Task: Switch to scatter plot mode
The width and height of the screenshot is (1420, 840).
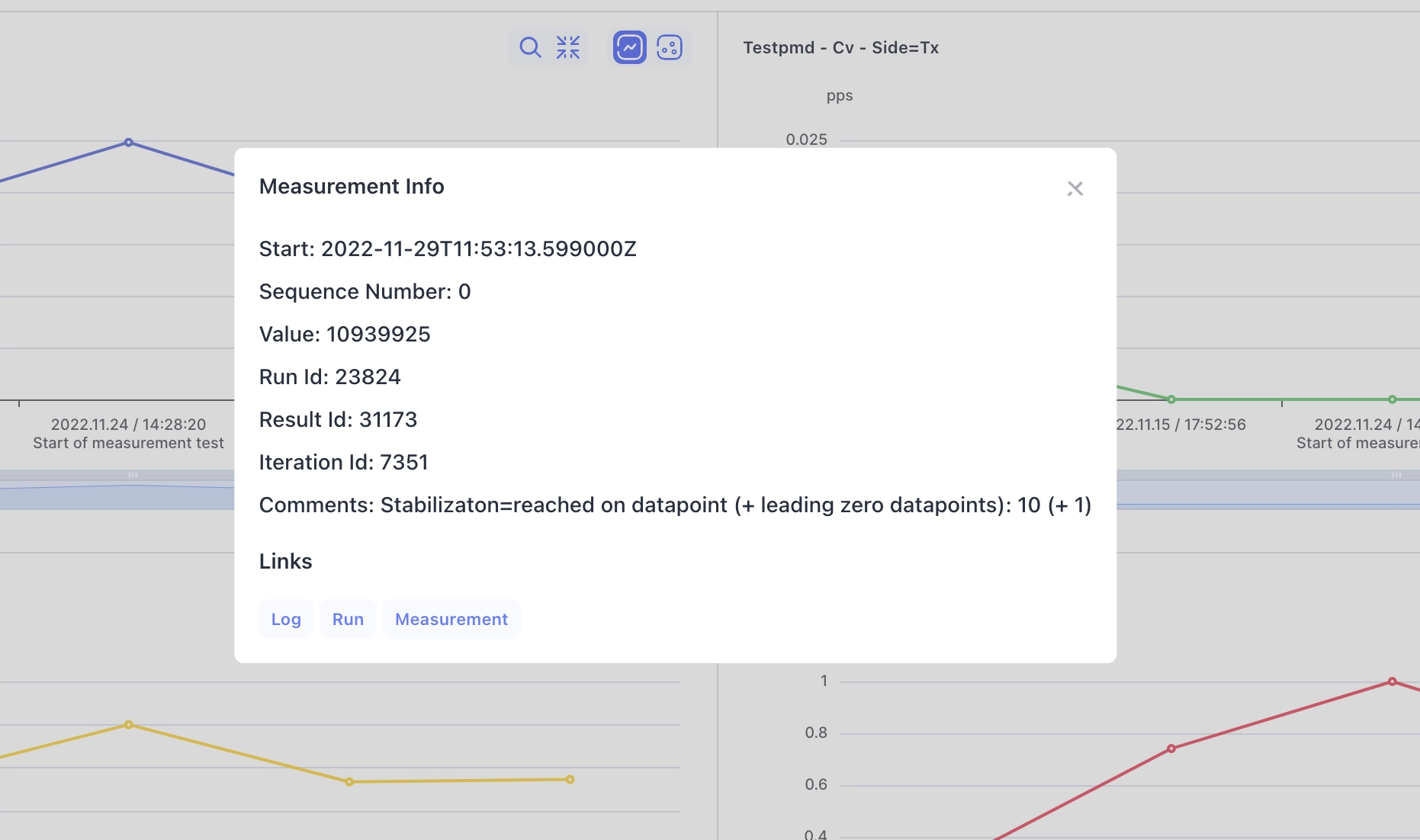Action: point(669,47)
